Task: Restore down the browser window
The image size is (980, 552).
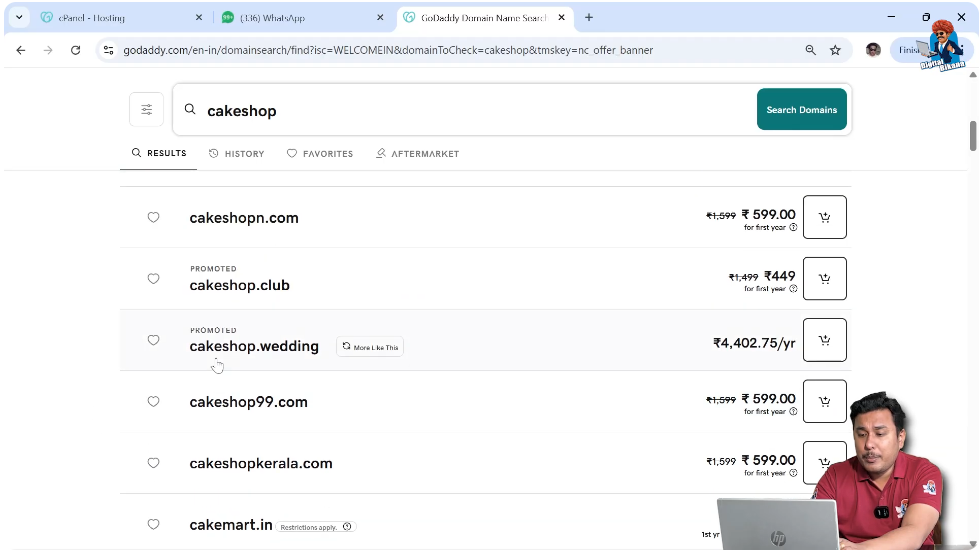Action: point(926,17)
